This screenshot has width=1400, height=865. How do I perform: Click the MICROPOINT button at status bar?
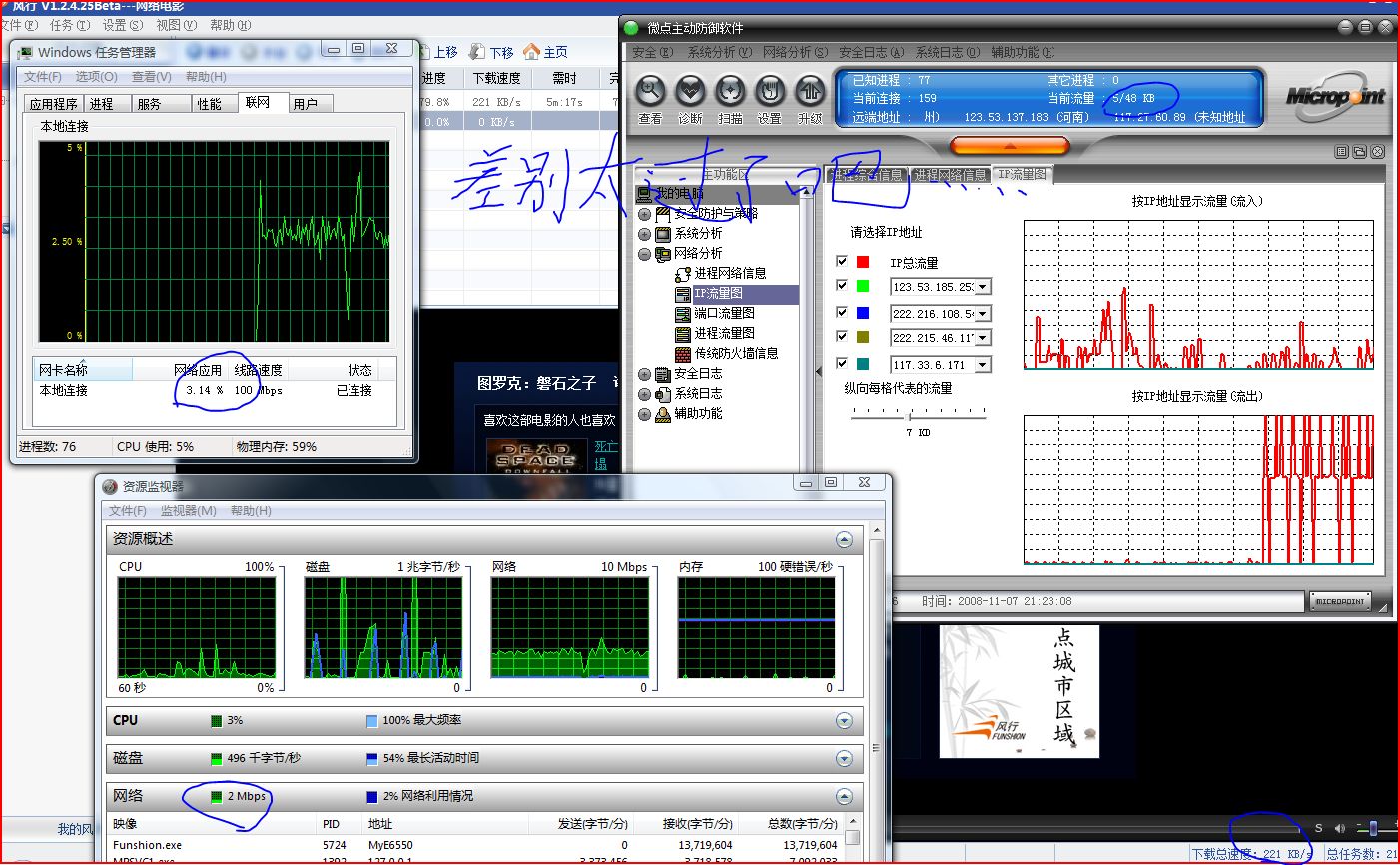1339,601
